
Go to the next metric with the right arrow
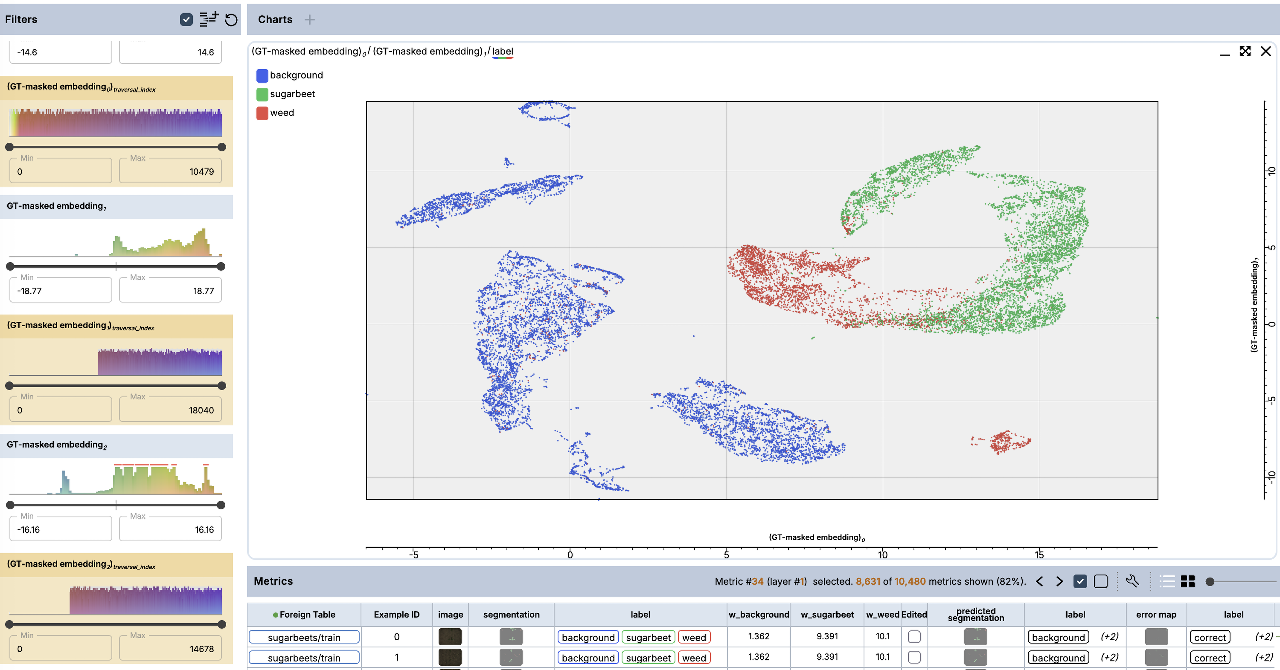coord(1059,581)
